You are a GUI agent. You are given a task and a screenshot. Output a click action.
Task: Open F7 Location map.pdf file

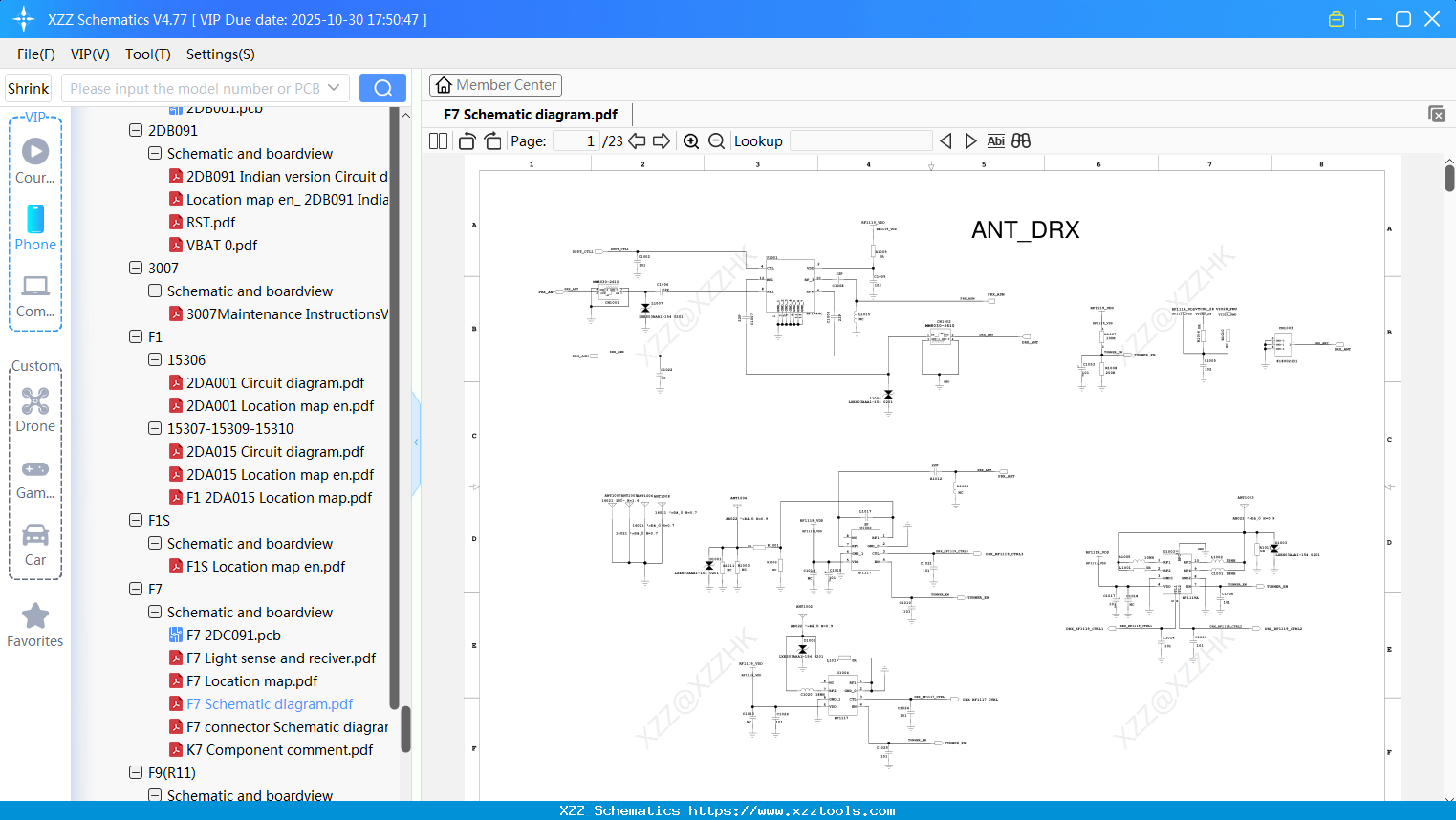coord(251,681)
